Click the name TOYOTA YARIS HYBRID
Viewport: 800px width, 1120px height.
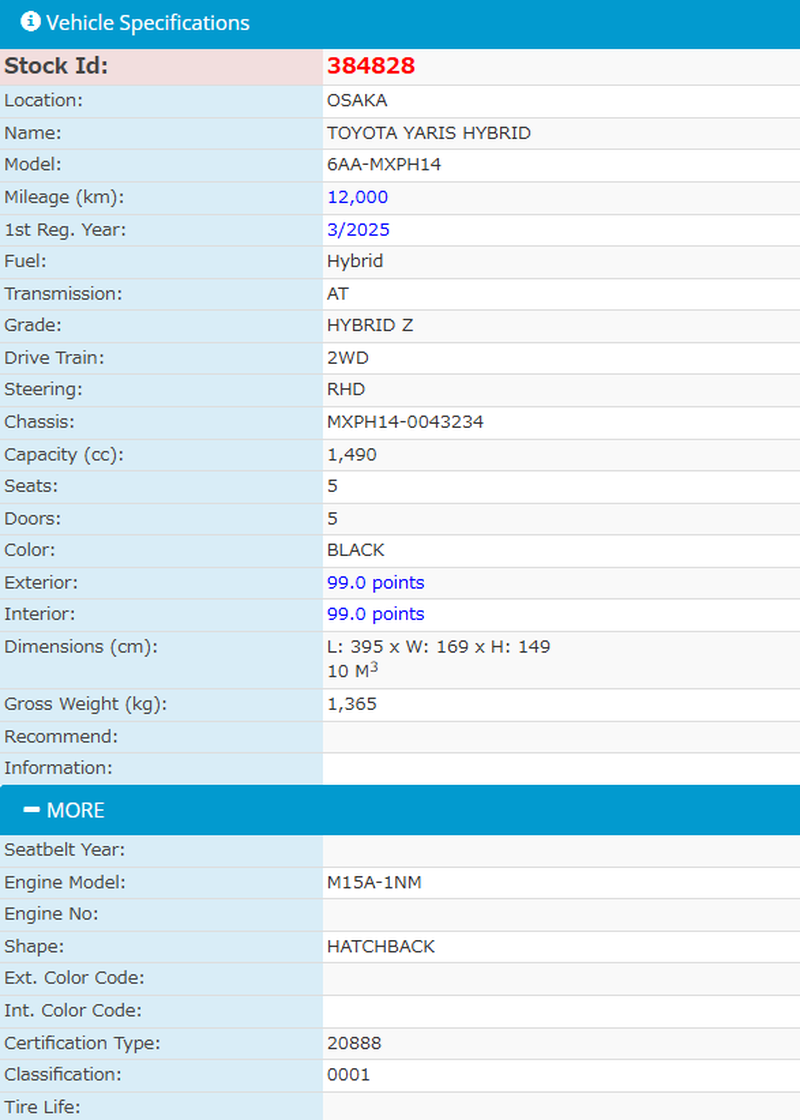point(429,133)
